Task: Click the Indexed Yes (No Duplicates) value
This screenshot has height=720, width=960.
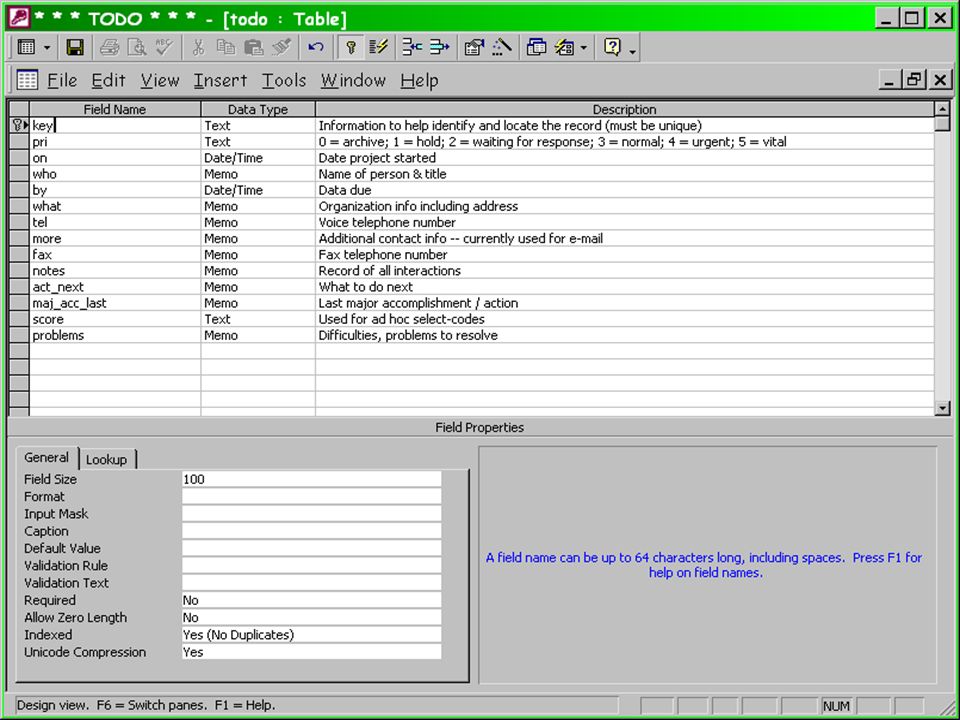Action: pyautogui.click(x=311, y=634)
